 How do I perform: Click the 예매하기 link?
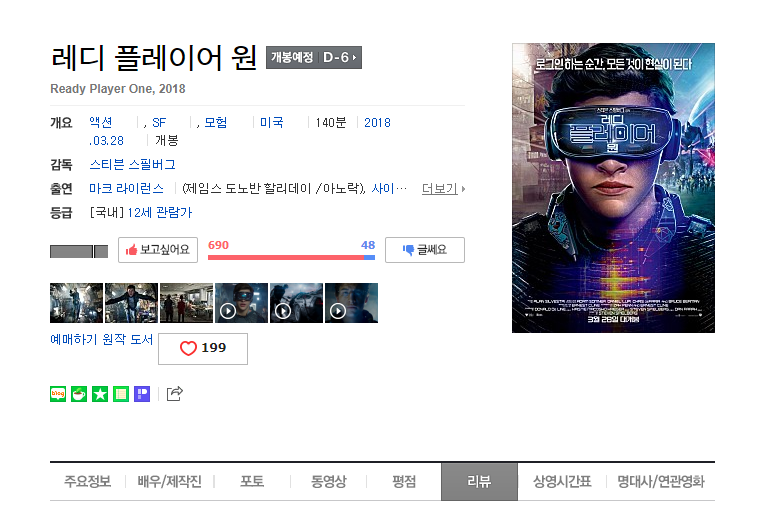click(x=74, y=339)
